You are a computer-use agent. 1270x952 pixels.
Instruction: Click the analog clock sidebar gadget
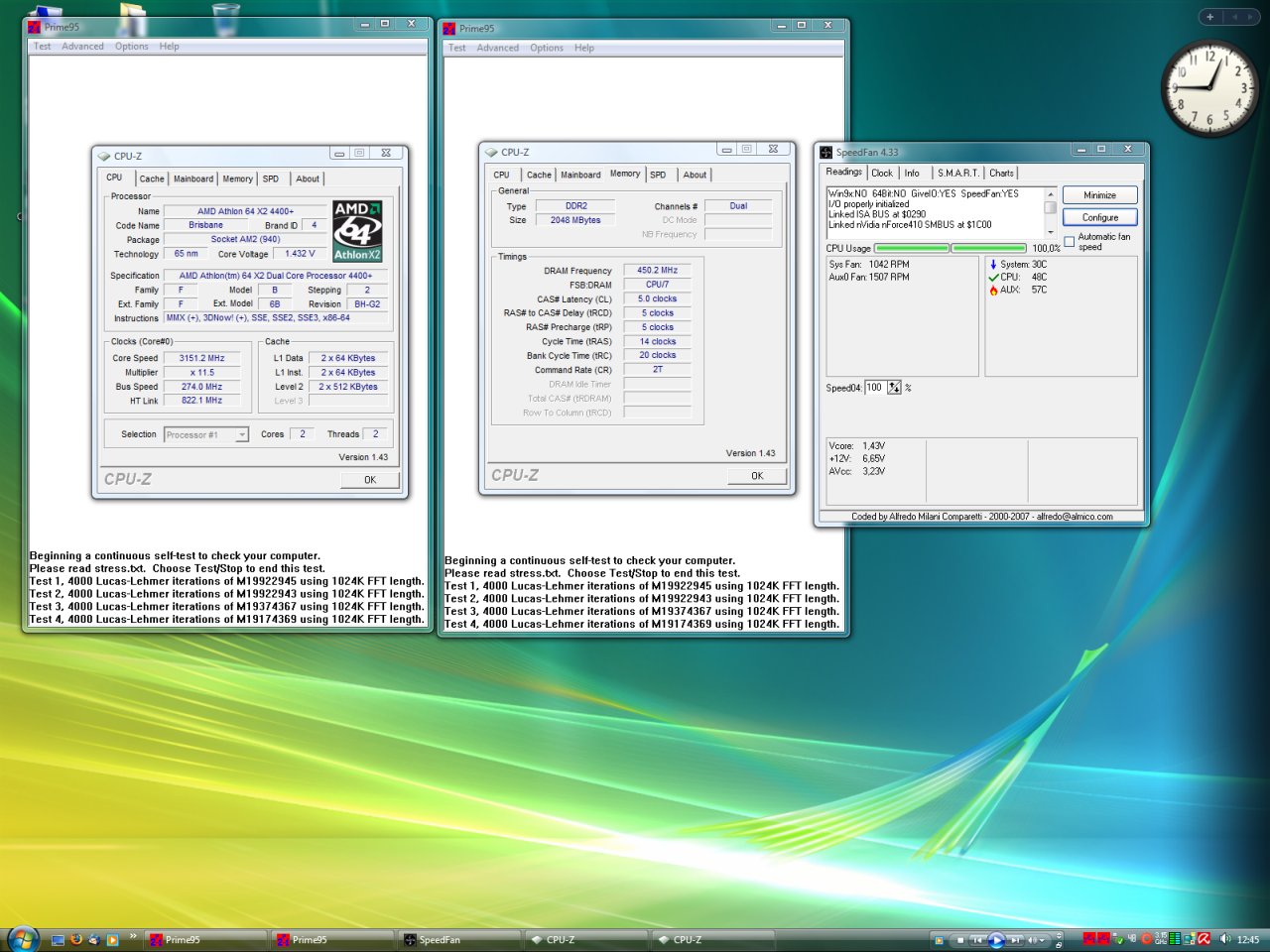(1209, 87)
